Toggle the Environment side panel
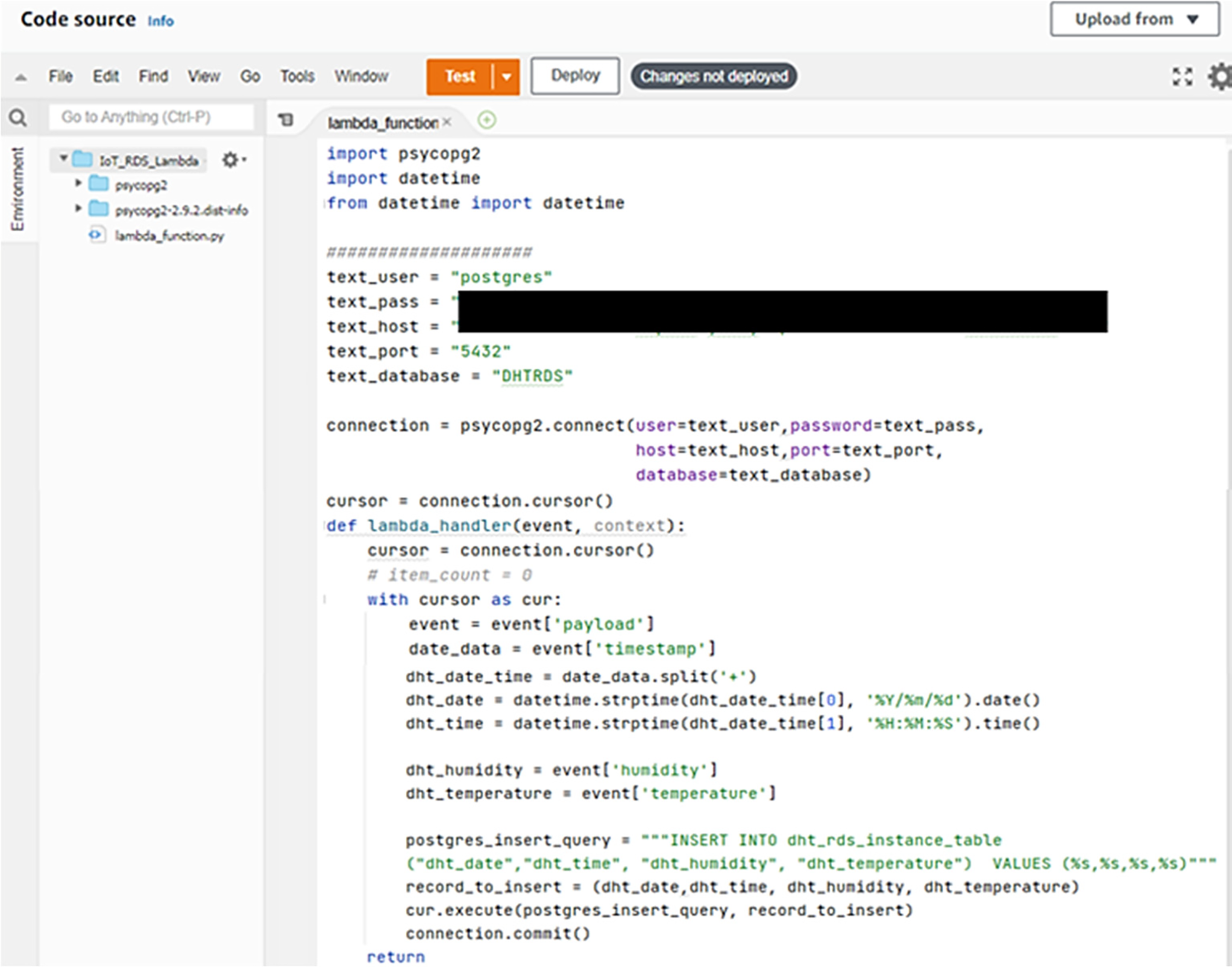Image resolution: width=1232 pixels, height=967 pixels. tap(18, 188)
